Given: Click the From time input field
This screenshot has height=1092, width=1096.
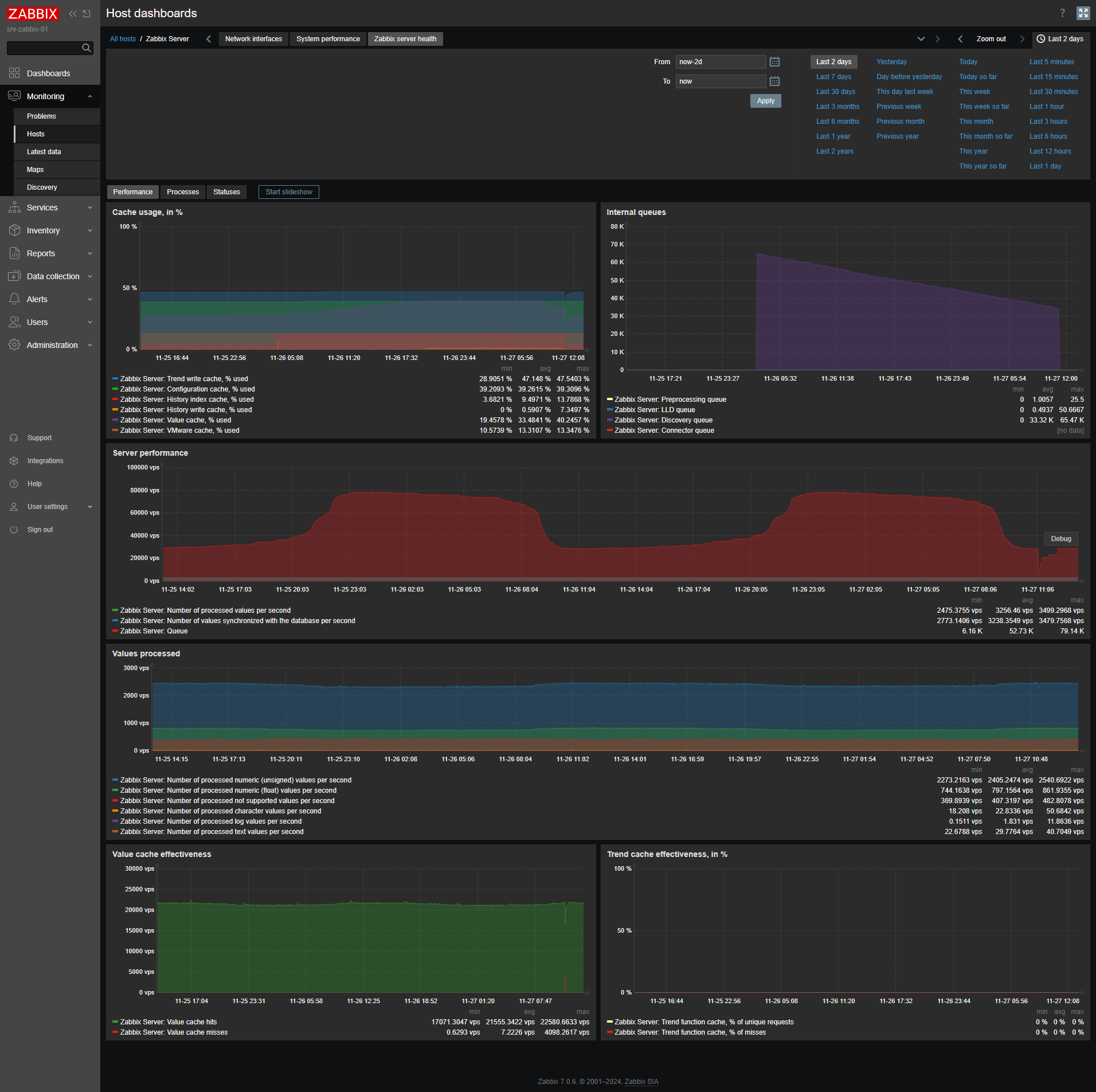Looking at the screenshot, I should 721,62.
